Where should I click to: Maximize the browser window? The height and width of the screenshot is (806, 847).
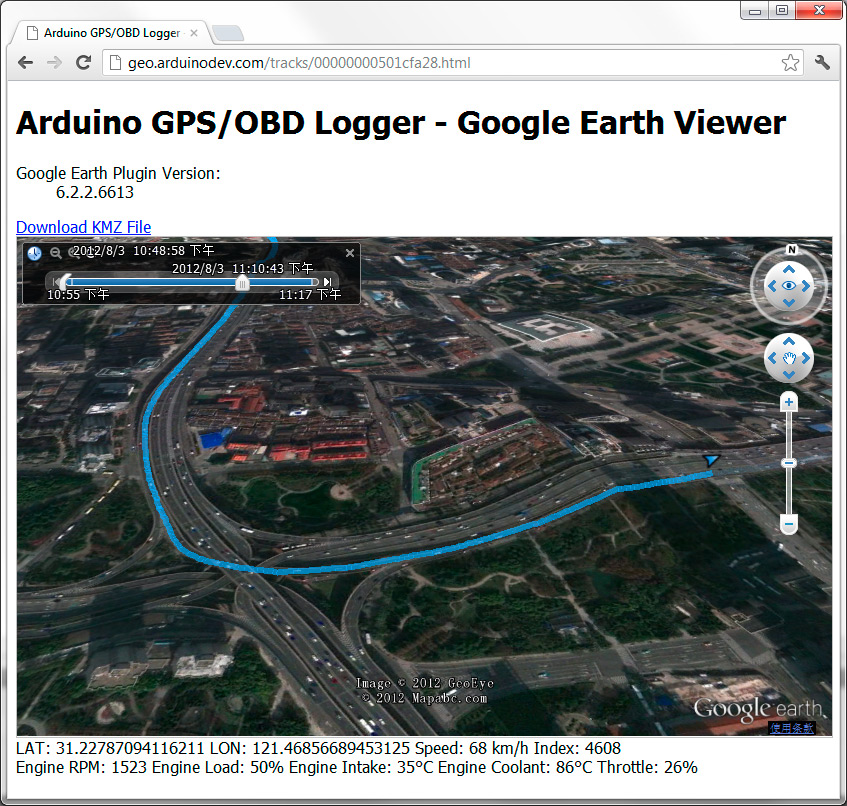tap(782, 11)
